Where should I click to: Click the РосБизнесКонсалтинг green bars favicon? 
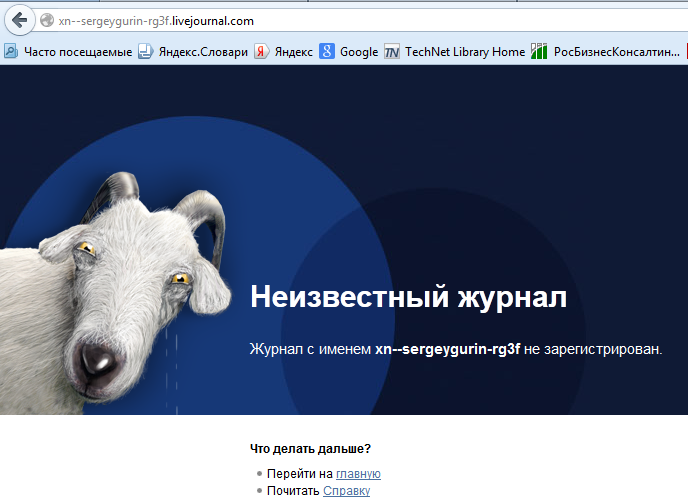(539, 51)
